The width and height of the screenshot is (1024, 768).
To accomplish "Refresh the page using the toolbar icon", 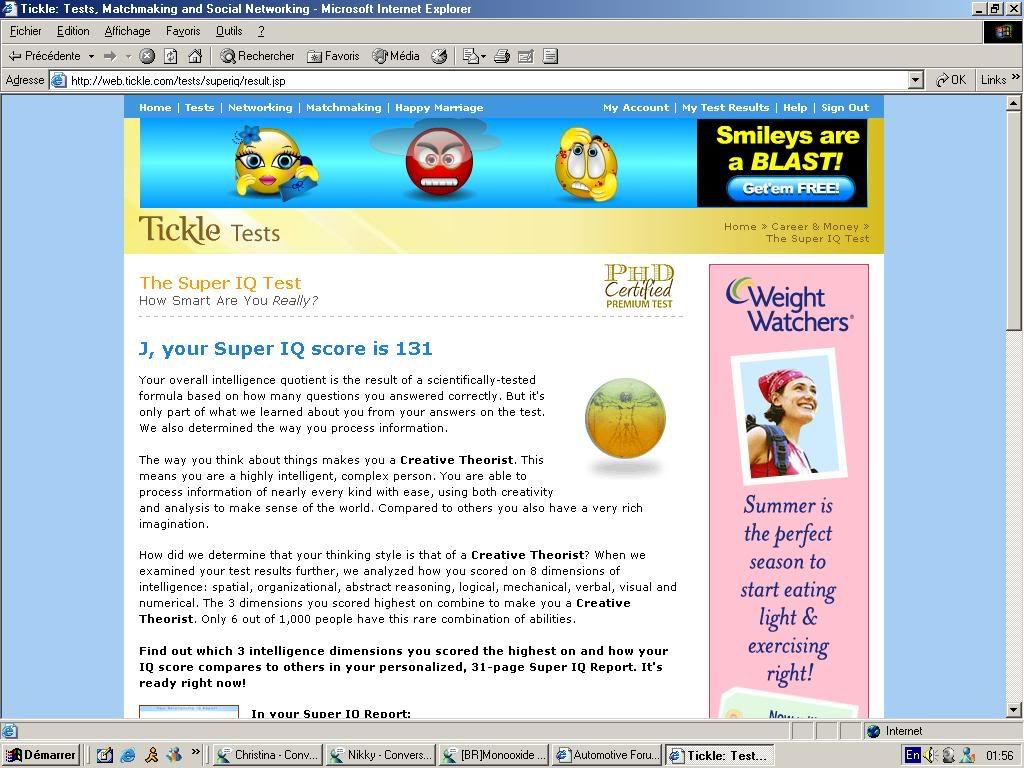I will click(171, 56).
